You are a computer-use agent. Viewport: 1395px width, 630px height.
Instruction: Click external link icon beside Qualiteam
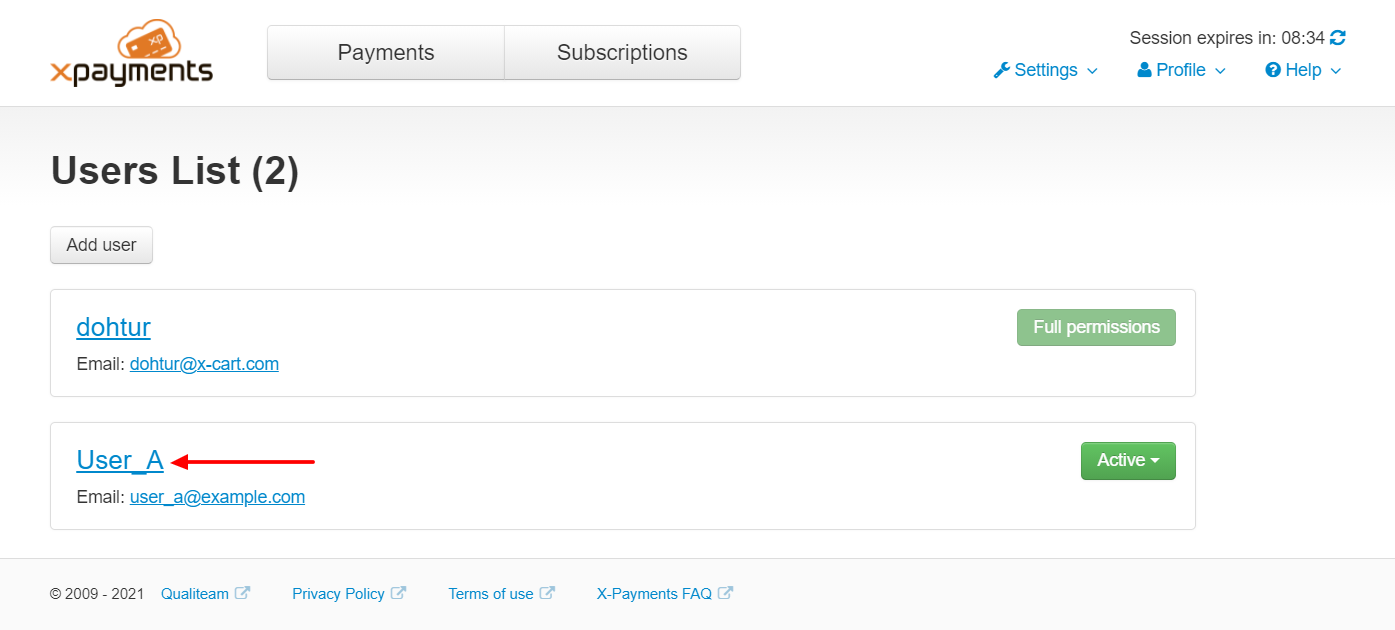click(242, 593)
